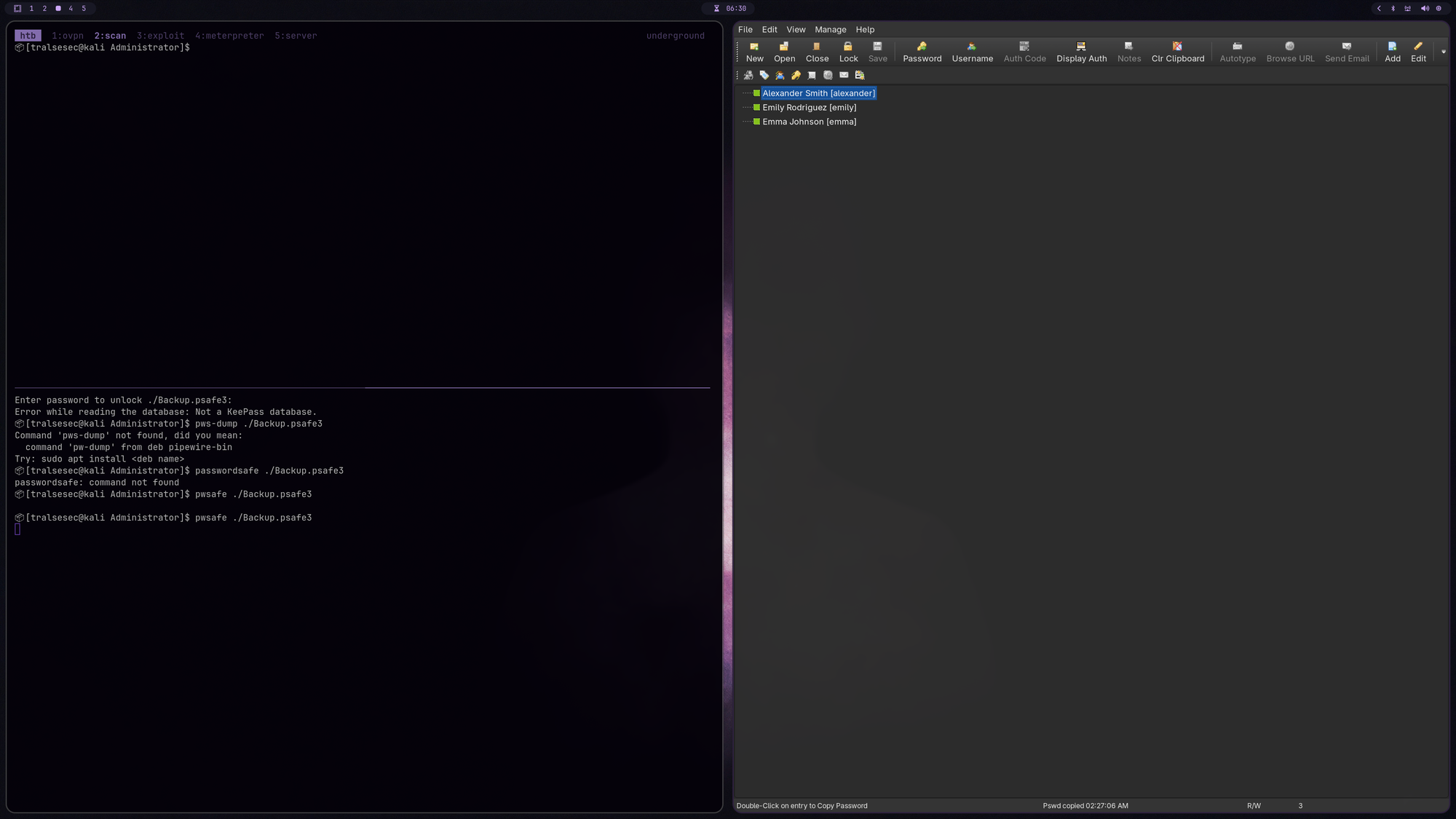1456x819 pixels.
Task: Click the green status square beside Emma Johnson
Action: (x=756, y=122)
